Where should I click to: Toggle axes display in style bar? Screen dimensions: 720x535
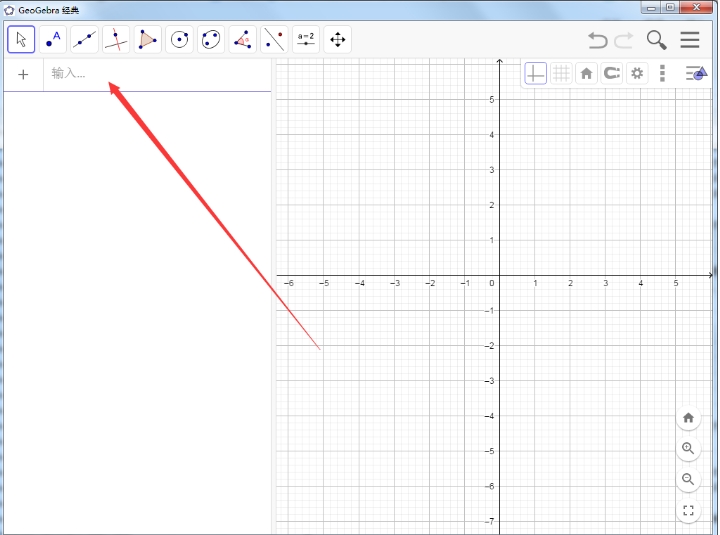click(x=535, y=73)
